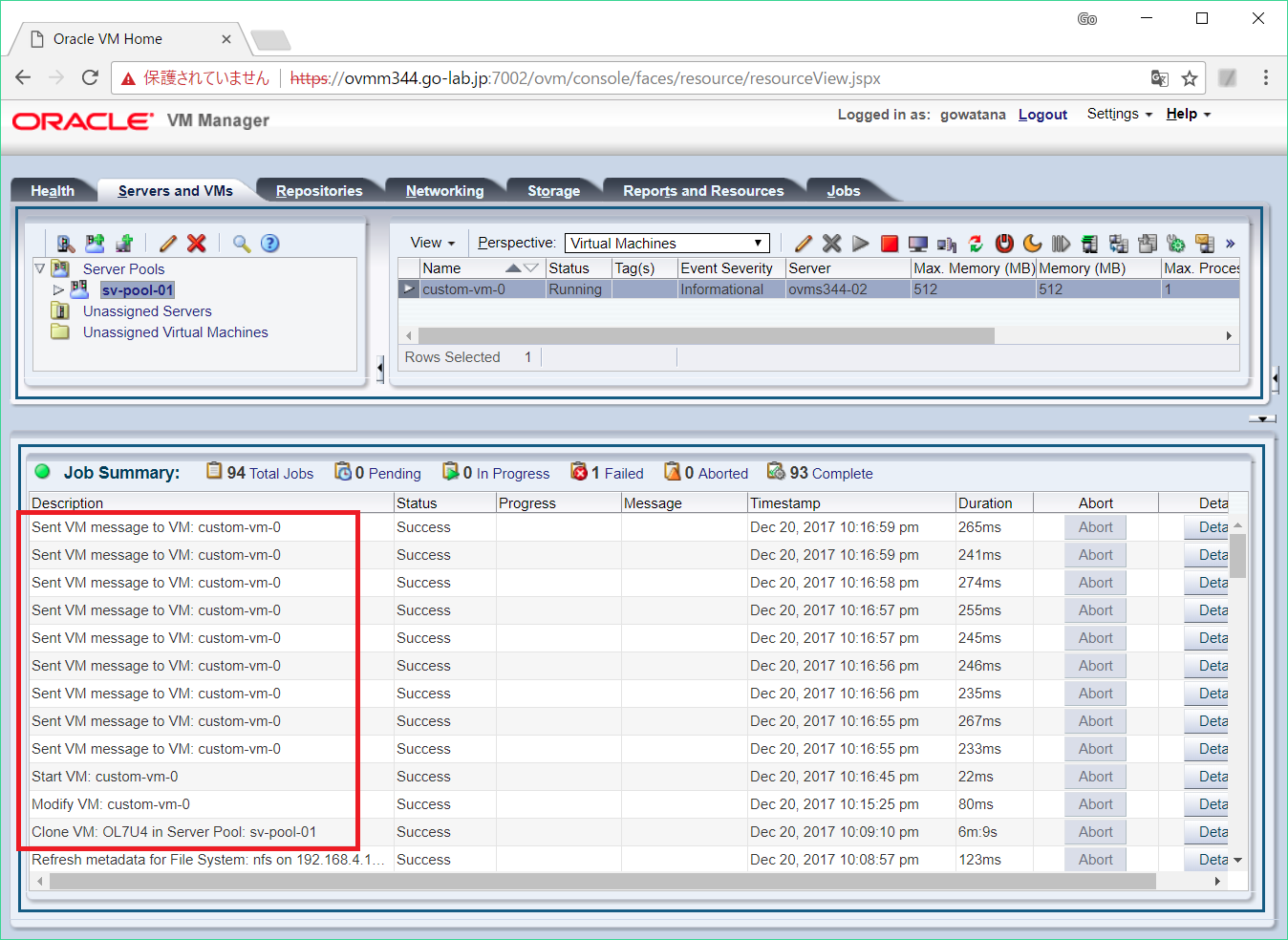
Task: Open the Perspective Virtual Machines combo box
Action: (667, 243)
